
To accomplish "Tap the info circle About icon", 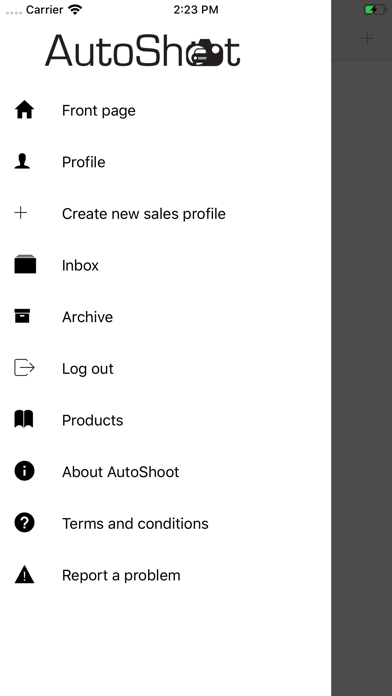I will 24,471.
